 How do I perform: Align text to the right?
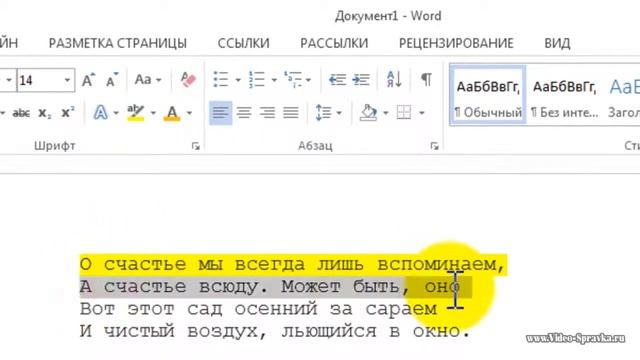268,113
